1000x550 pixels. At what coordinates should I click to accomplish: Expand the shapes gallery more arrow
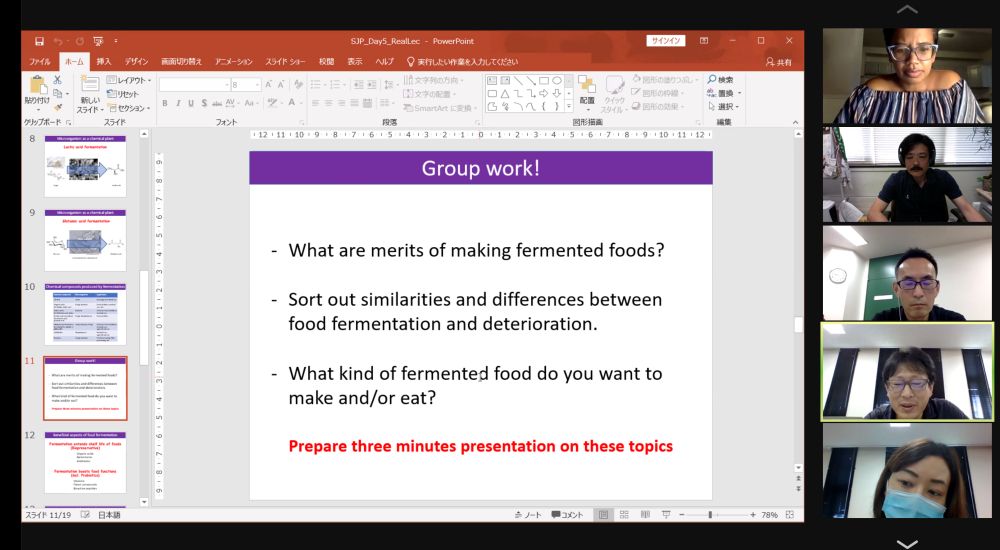pos(569,107)
